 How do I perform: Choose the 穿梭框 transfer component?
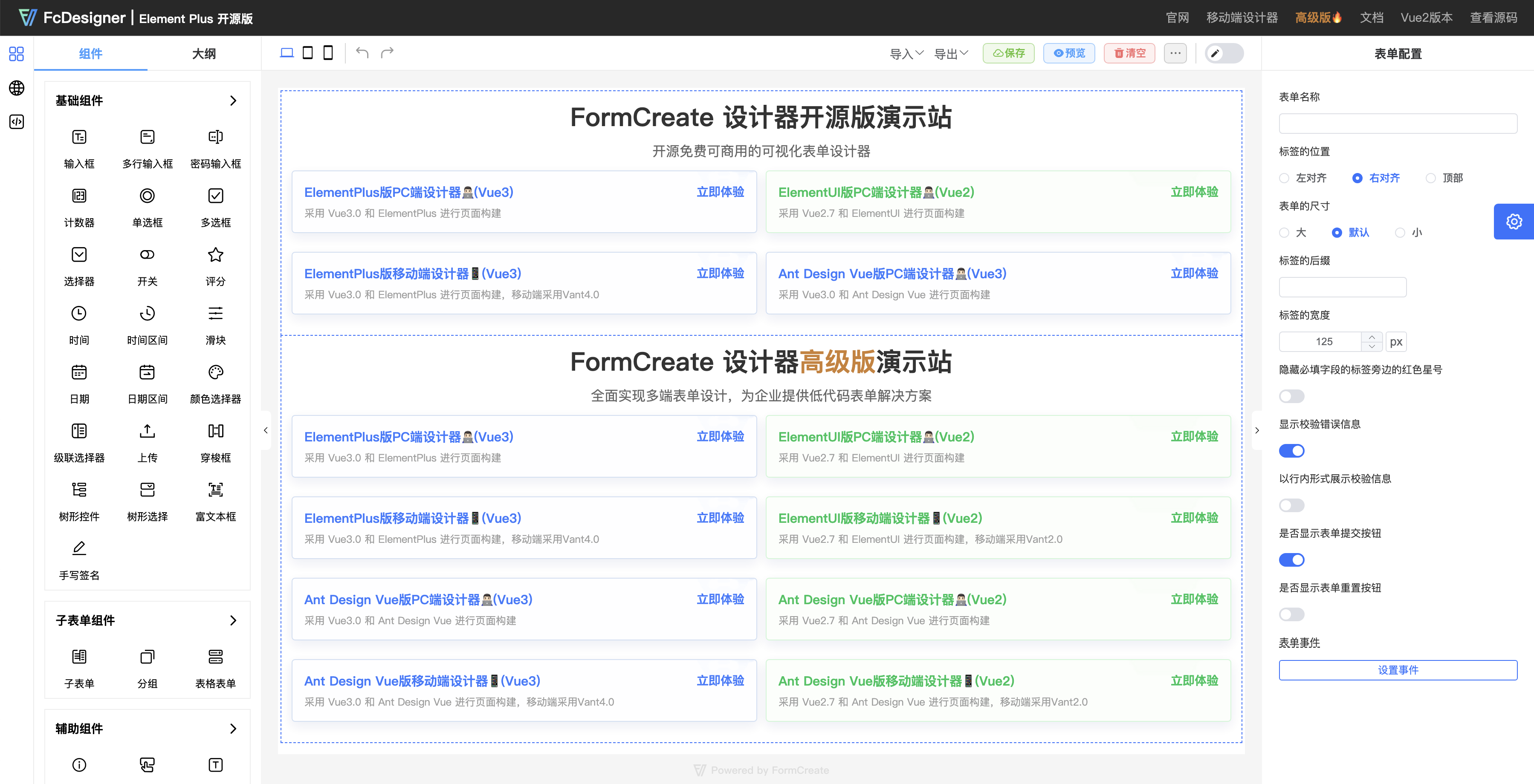coord(216,444)
